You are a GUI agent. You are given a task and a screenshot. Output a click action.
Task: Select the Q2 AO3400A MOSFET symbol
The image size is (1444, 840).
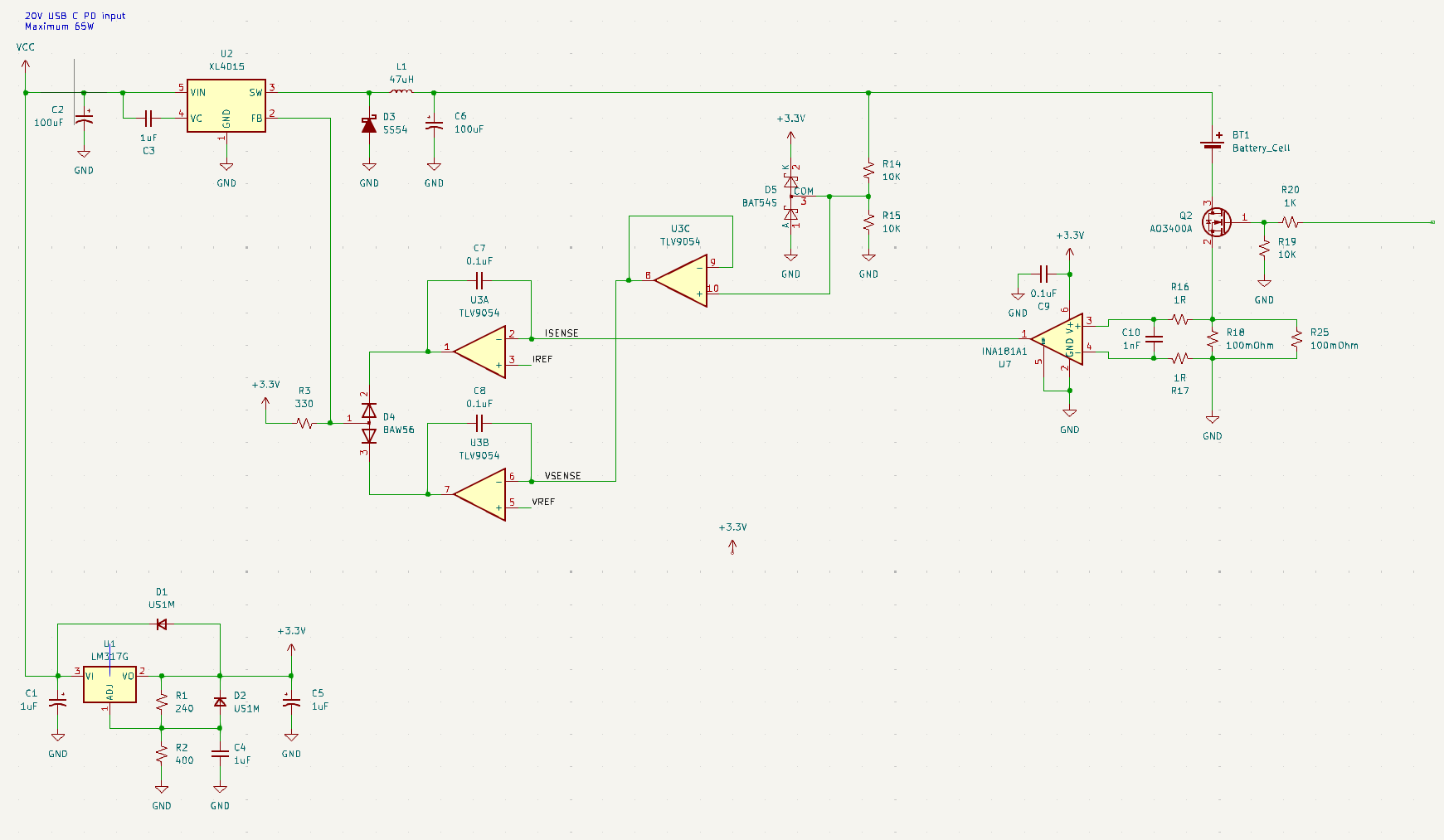pyautogui.click(x=1215, y=222)
